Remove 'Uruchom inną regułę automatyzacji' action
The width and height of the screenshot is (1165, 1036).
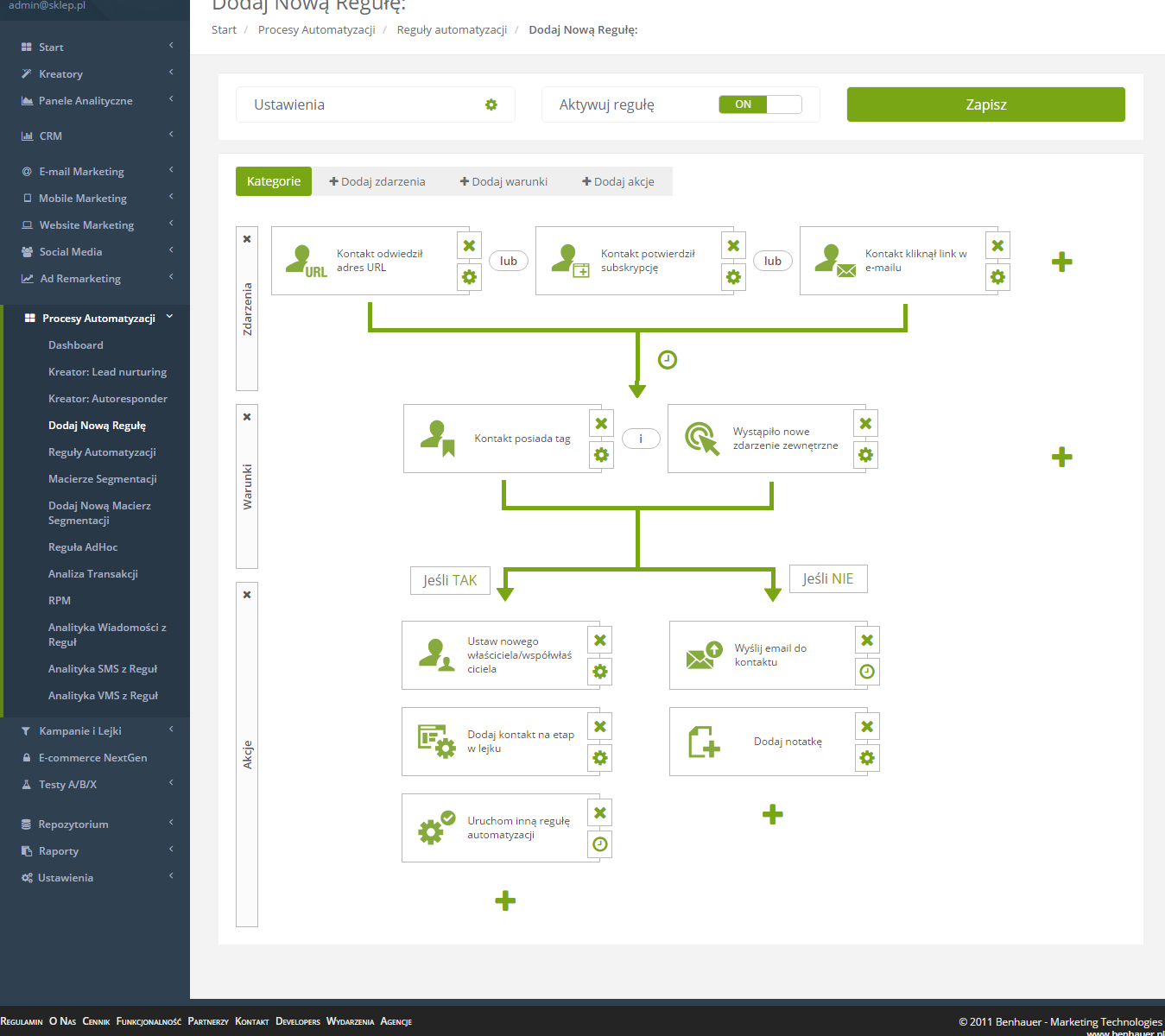tap(599, 813)
